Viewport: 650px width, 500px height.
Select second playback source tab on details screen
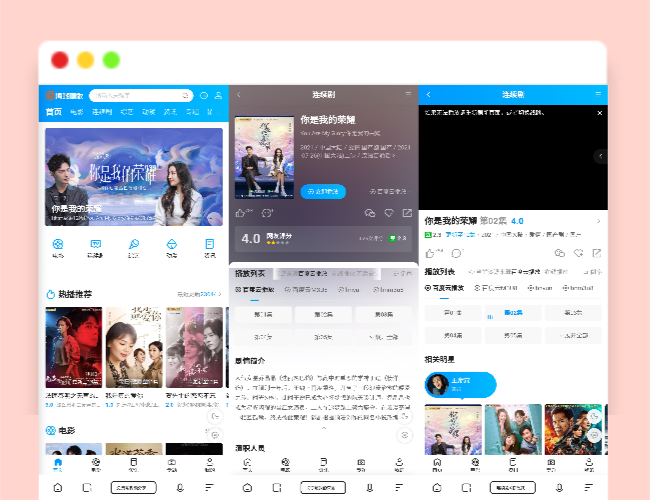pyautogui.click(x=306, y=290)
